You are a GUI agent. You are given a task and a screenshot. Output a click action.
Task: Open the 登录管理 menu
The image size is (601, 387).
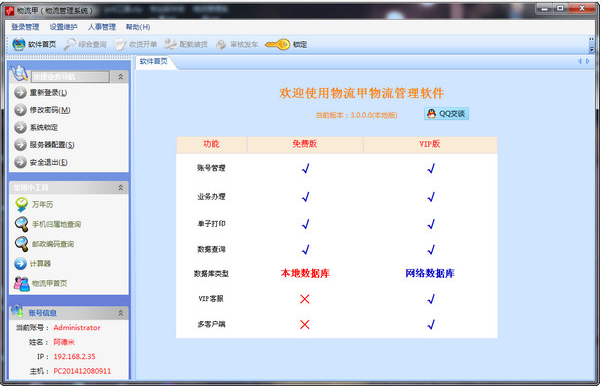tap(25, 27)
